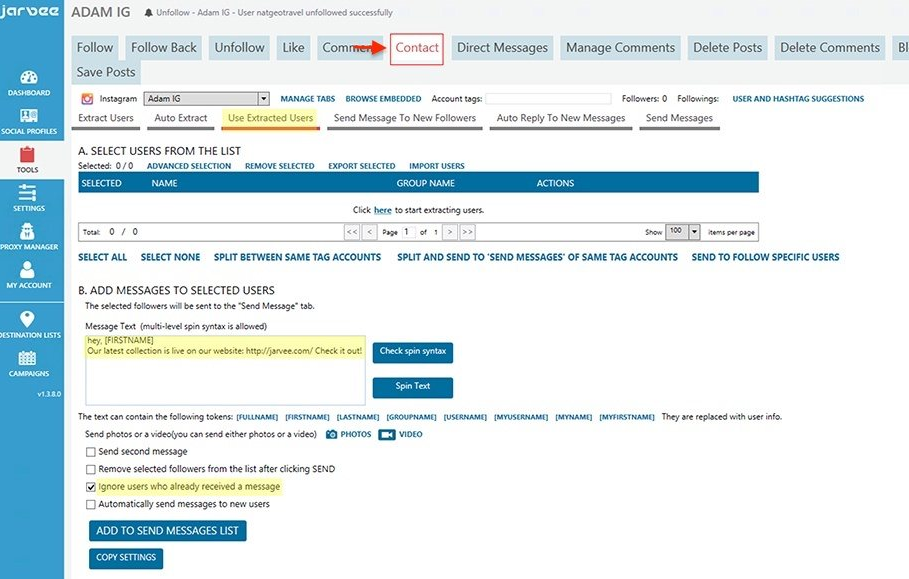
Task: Open the Dashboard sidebar icon
Action: coord(28,83)
